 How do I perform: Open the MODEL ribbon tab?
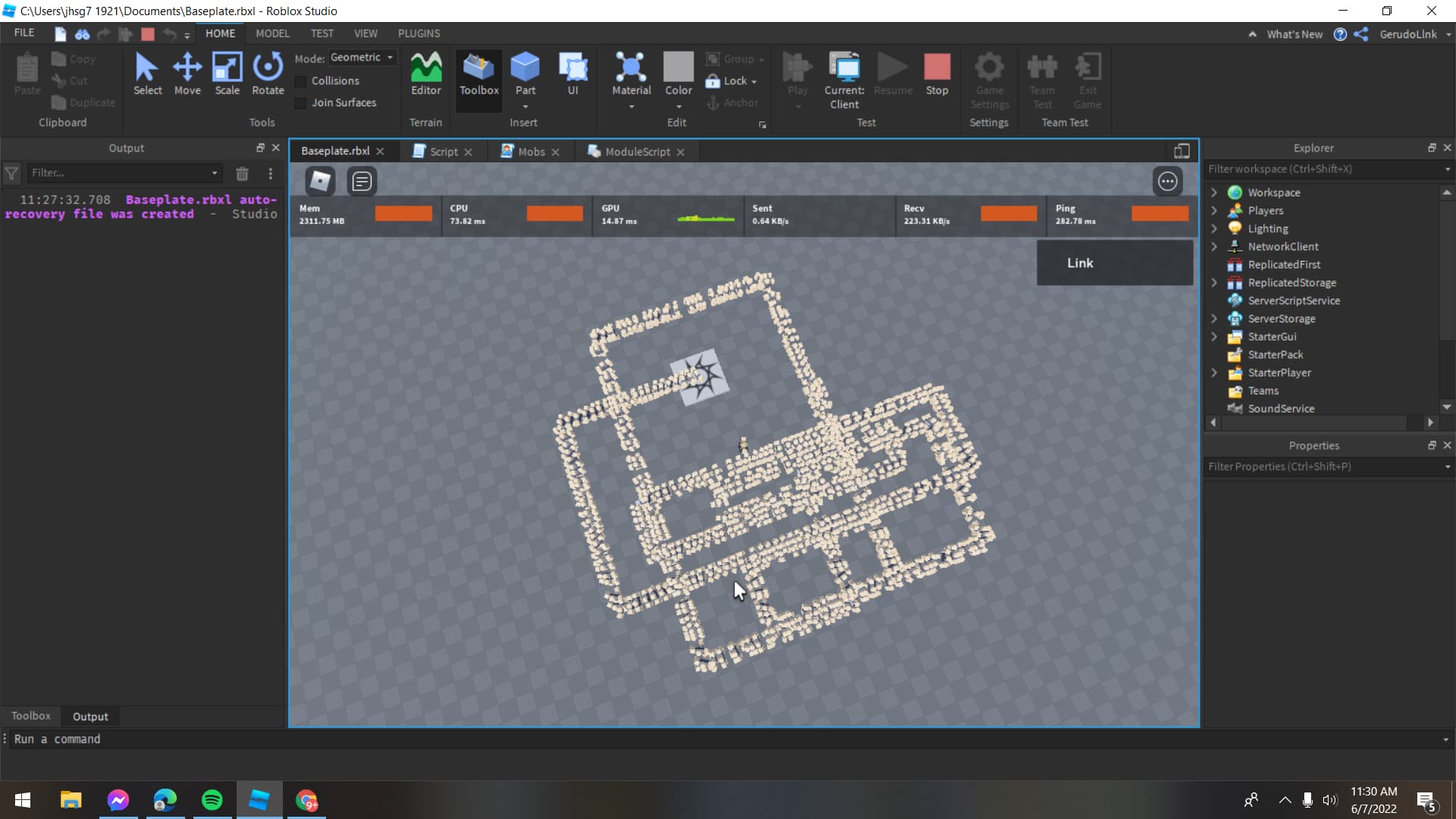click(x=272, y=33)
